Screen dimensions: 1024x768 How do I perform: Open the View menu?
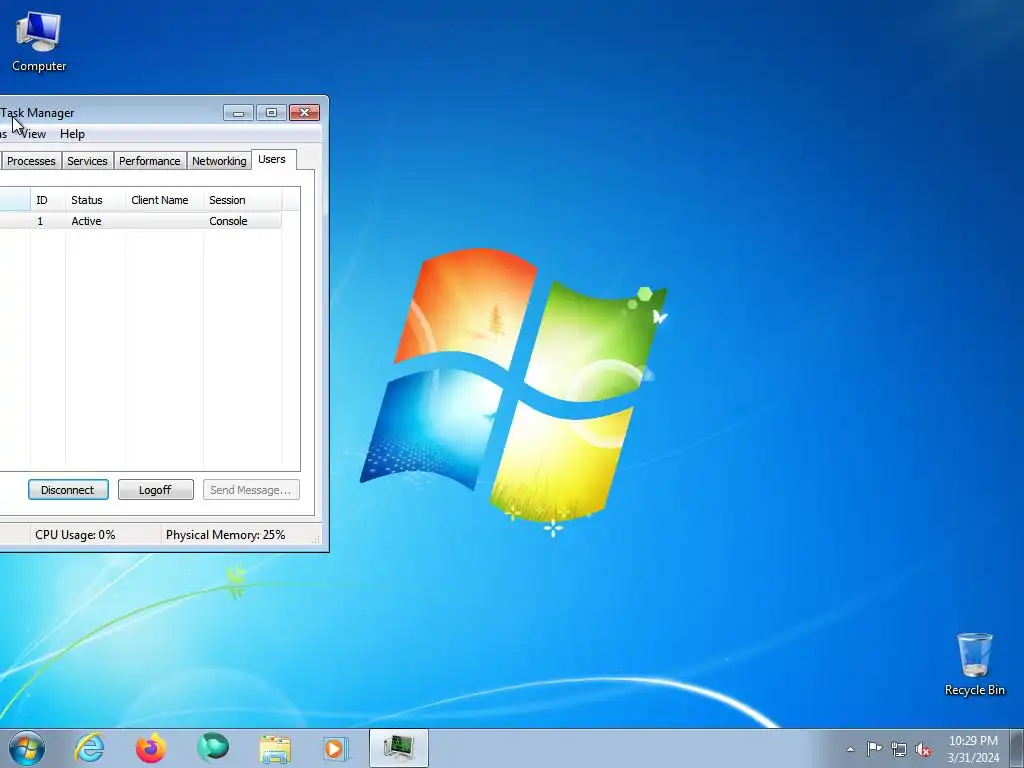click(x=32, y=134)
